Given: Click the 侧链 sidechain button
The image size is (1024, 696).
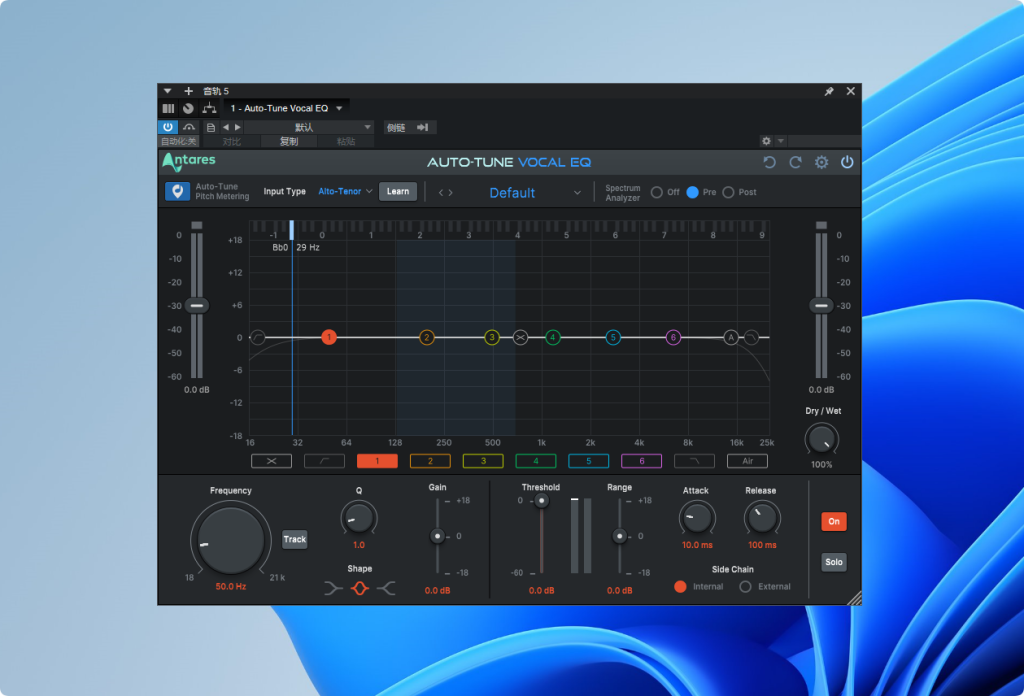Looking at the screenshot, I should (396, 127).
